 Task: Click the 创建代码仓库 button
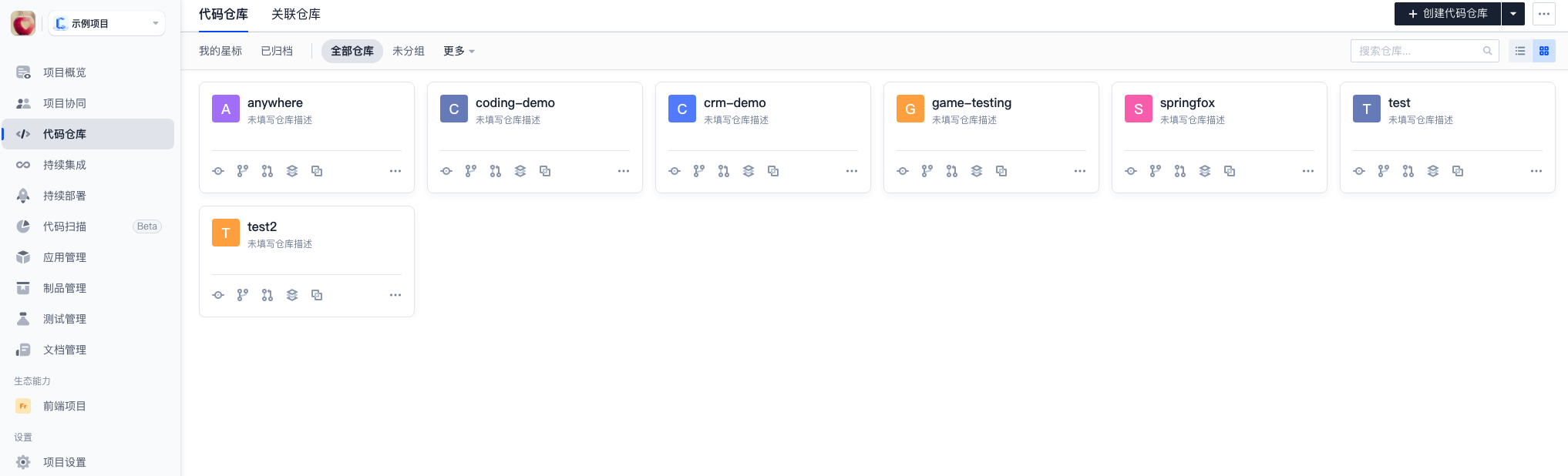point(1448,14)
